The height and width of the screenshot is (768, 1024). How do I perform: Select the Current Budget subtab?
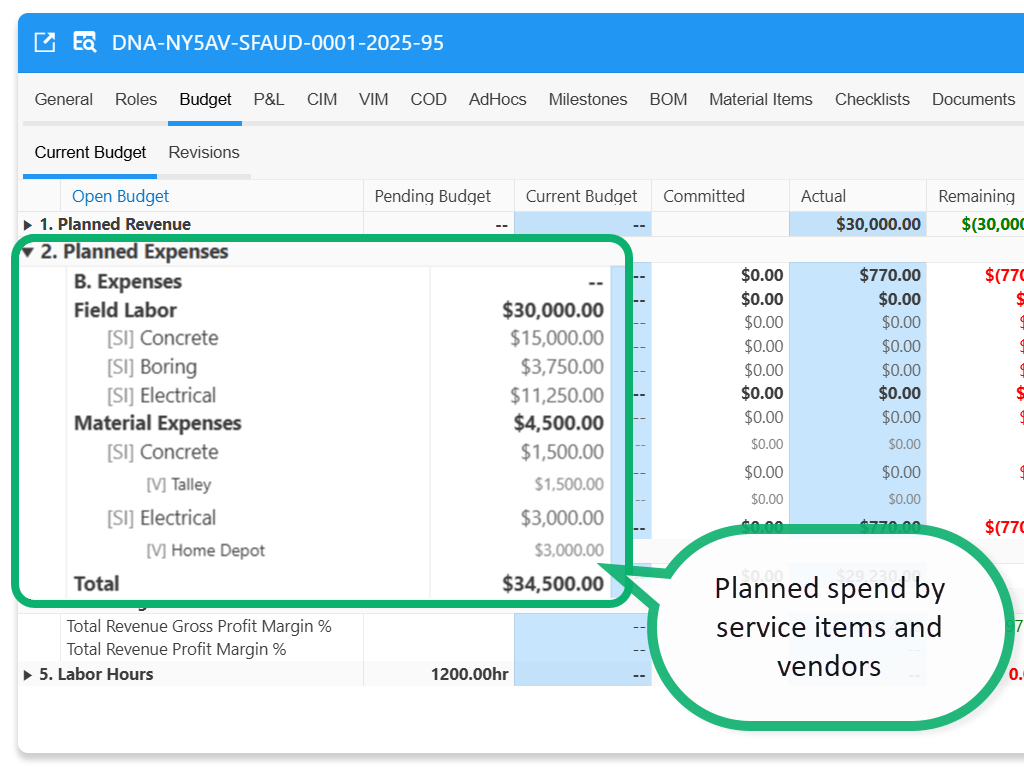[x=90, y=152]
